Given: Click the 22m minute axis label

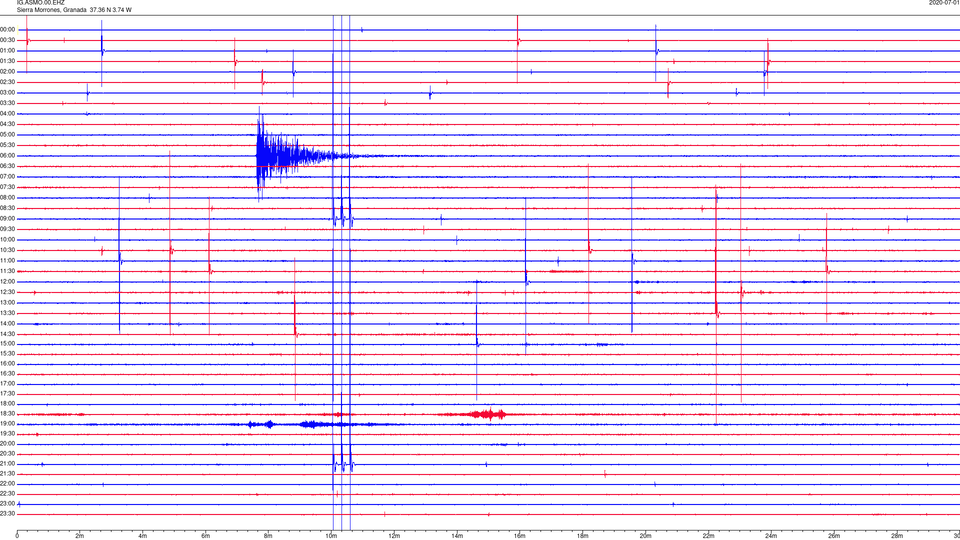Looking at the screenshot, I should pos(708,536).
